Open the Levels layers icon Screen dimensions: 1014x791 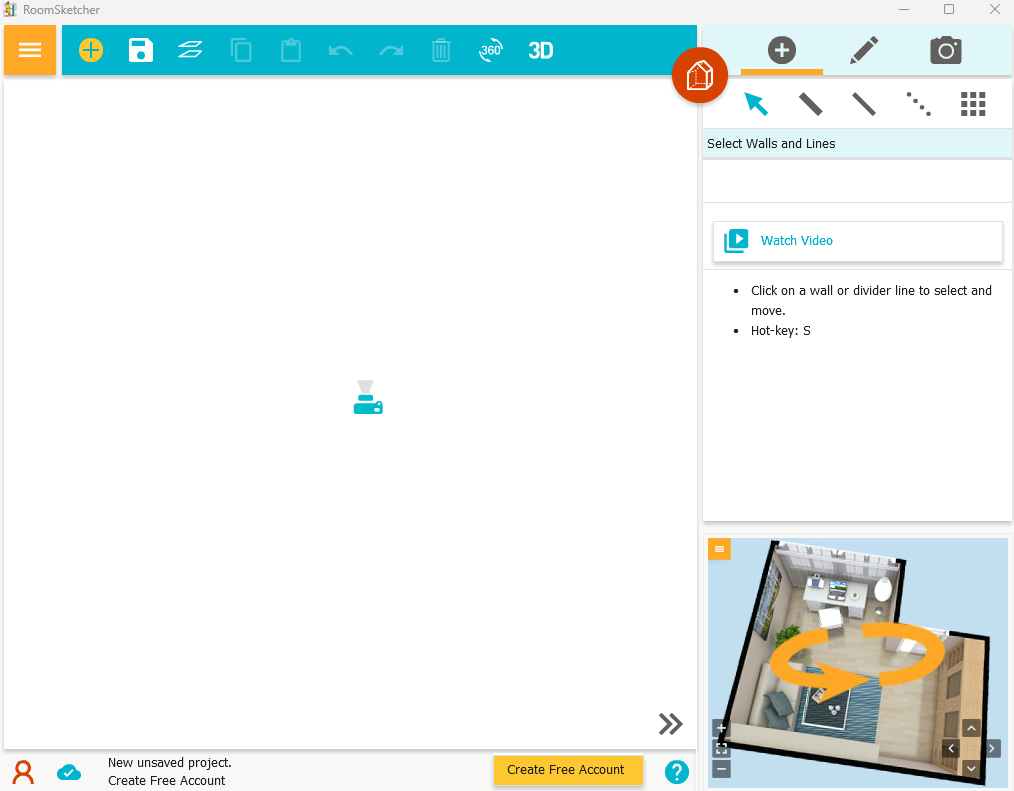[x=190, y=50]
